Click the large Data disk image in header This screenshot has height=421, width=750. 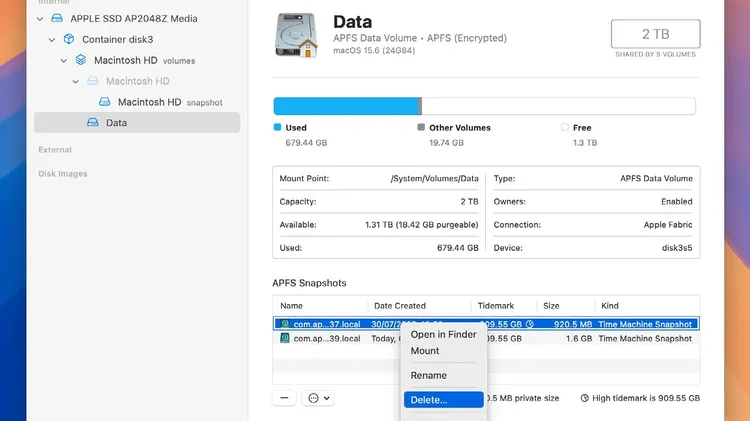coord(296,35)
